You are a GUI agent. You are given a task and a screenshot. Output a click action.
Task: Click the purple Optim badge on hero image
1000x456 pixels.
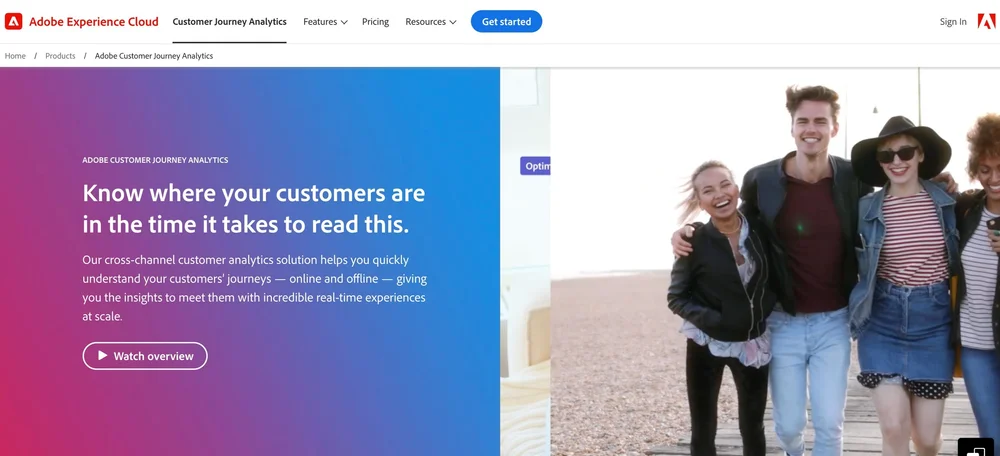pyautogui.click(x=535, y=166)
